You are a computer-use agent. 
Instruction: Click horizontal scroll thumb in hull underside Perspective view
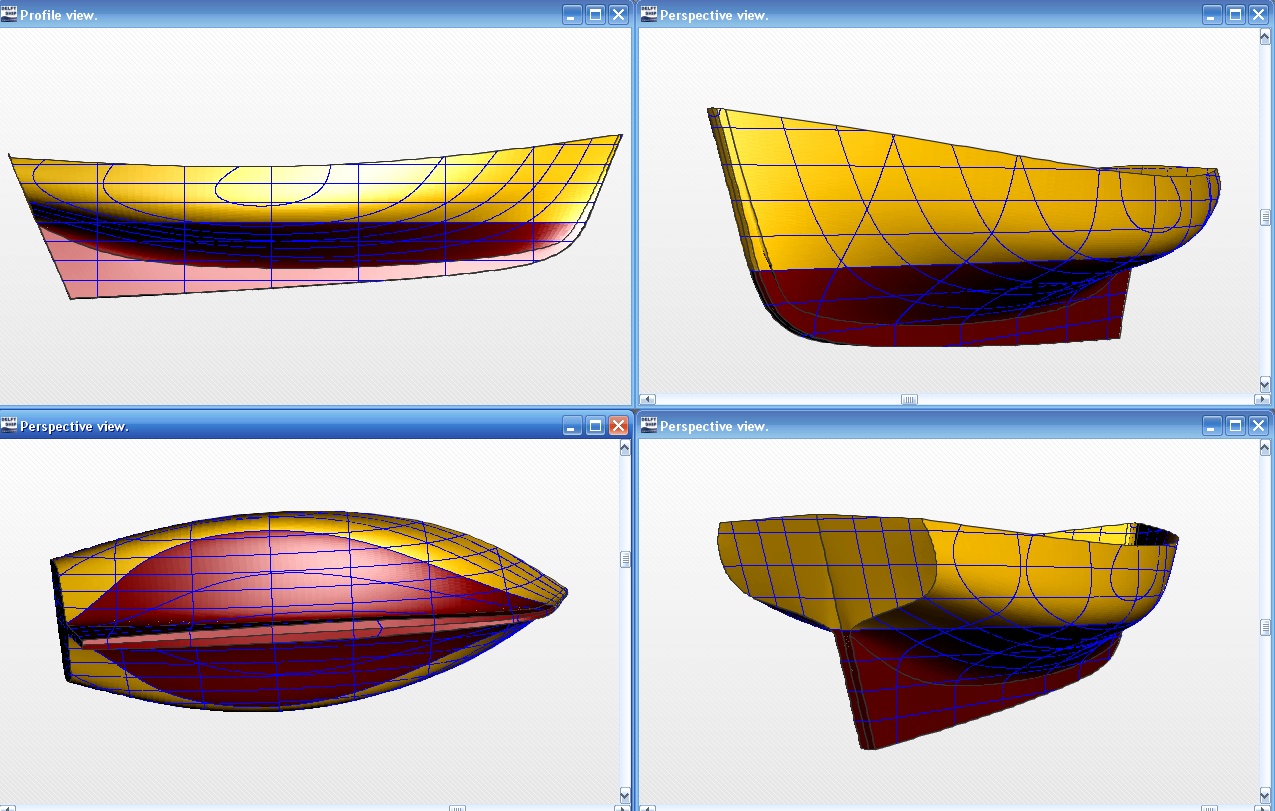(457, 806)
